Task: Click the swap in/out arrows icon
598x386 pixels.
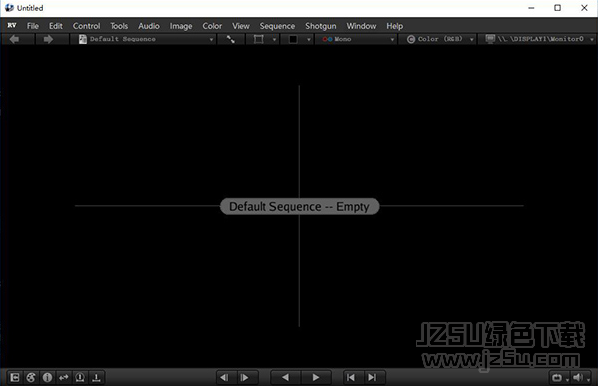Action: tap(64, 378)
